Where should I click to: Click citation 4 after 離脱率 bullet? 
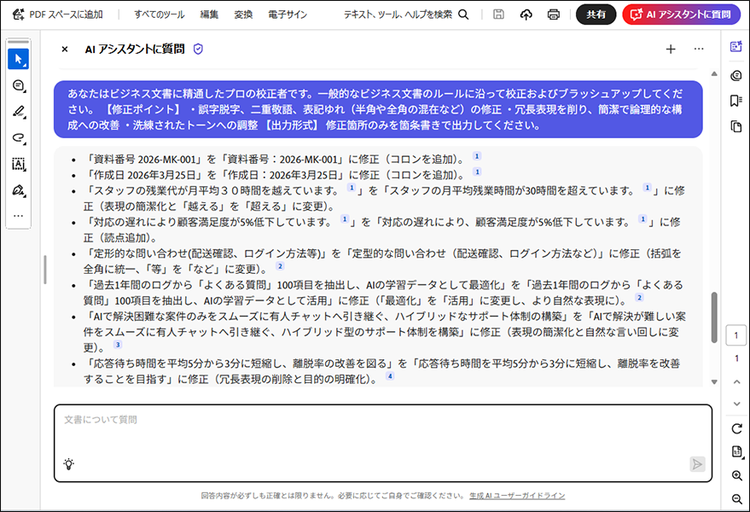pos(390,376)
